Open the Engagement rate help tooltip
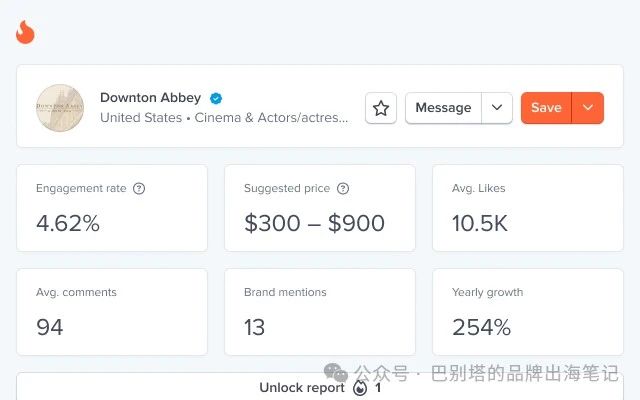 (139, 188)
